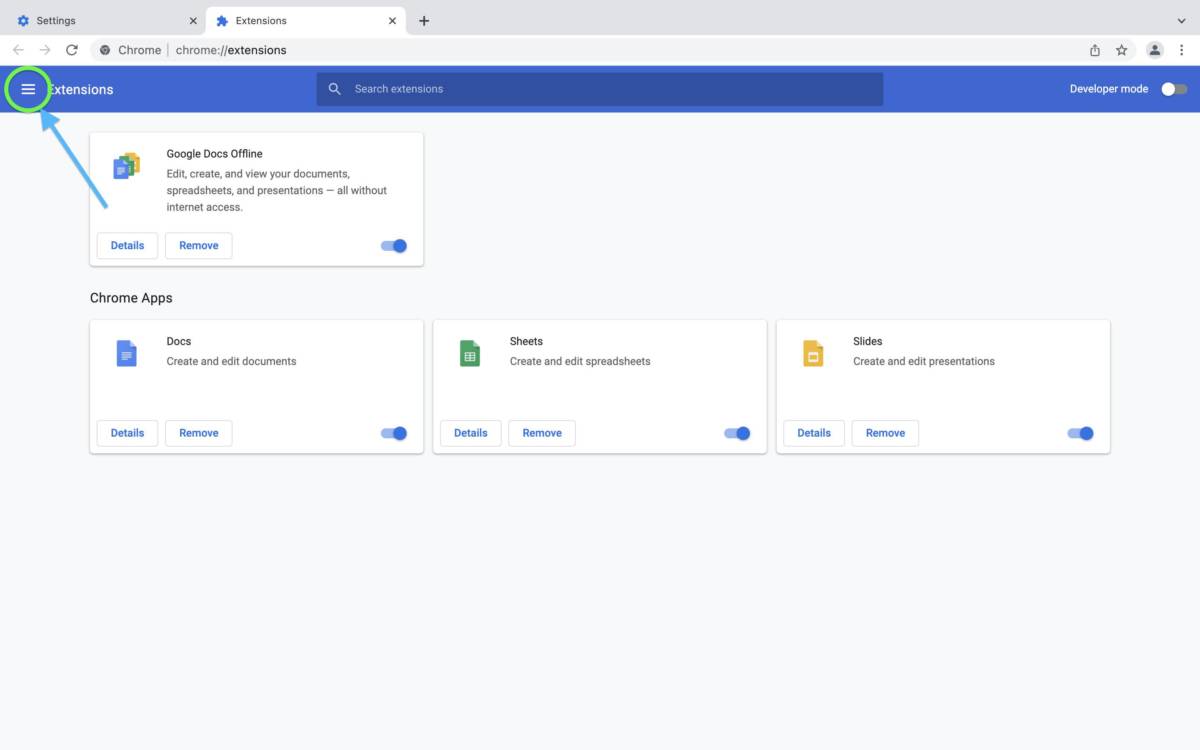The height and width of the screenshot is (750, 1200).
Task: Open Details for the Sheets app
Action: [470, 433]
